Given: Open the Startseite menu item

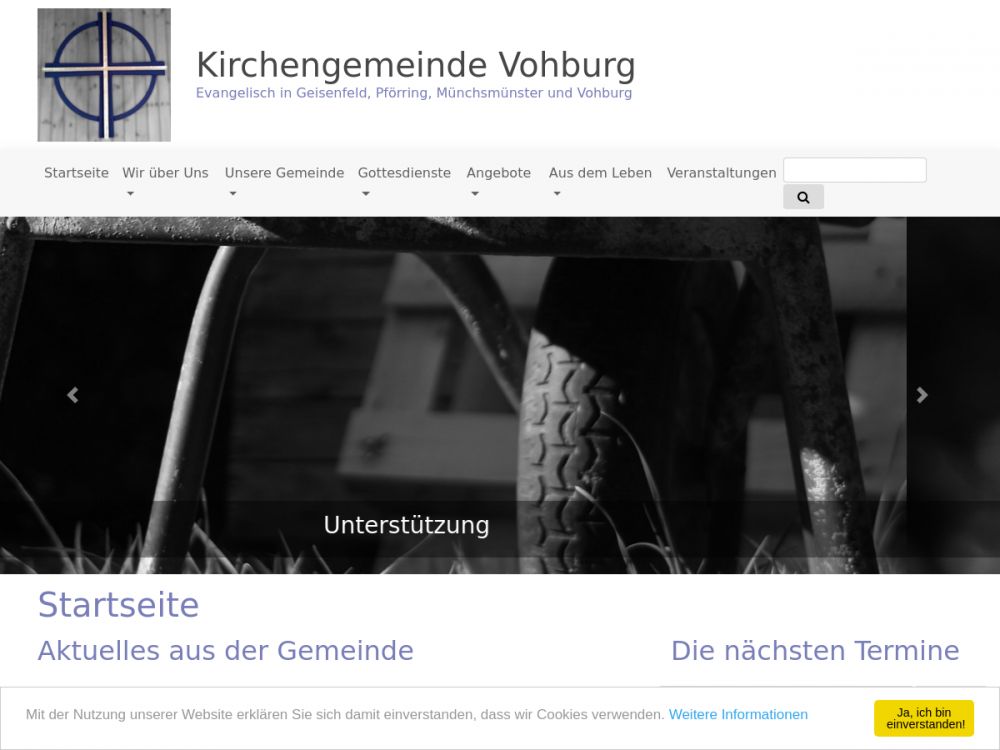Looking at the screenshot, I should (x=76, y=173).
